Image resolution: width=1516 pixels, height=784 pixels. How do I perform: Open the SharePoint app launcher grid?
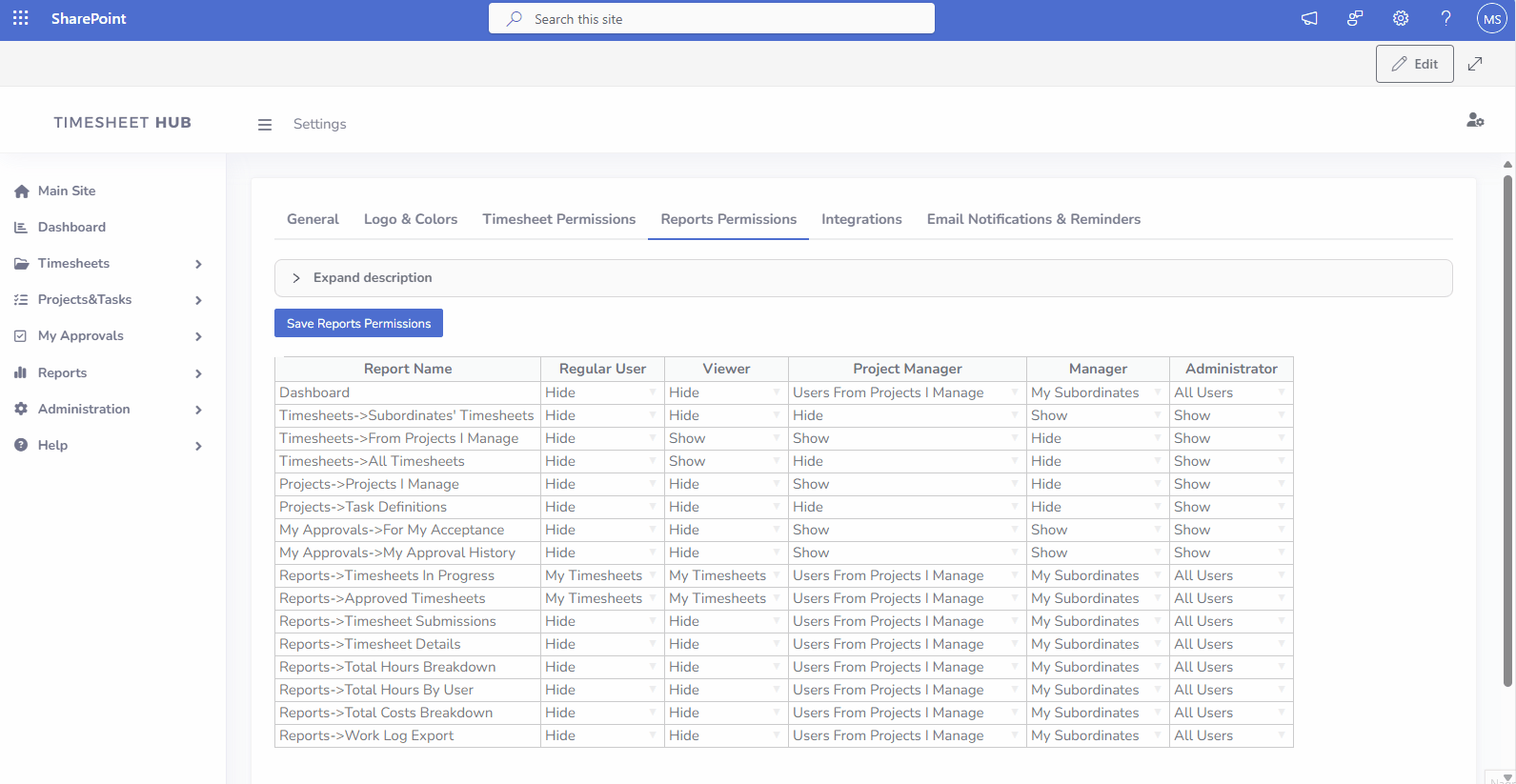pos(20,18)
